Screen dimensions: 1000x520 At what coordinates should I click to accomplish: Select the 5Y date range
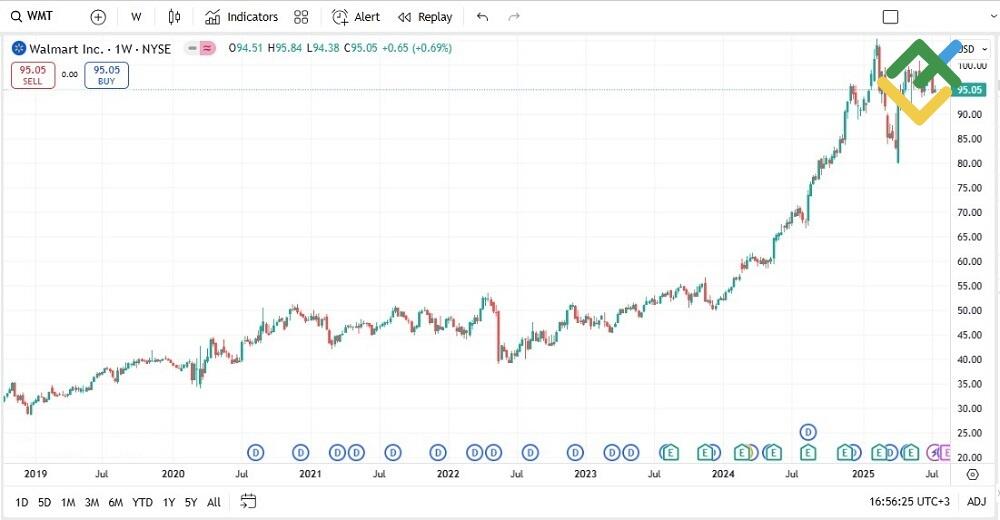[x=191, y=502]
